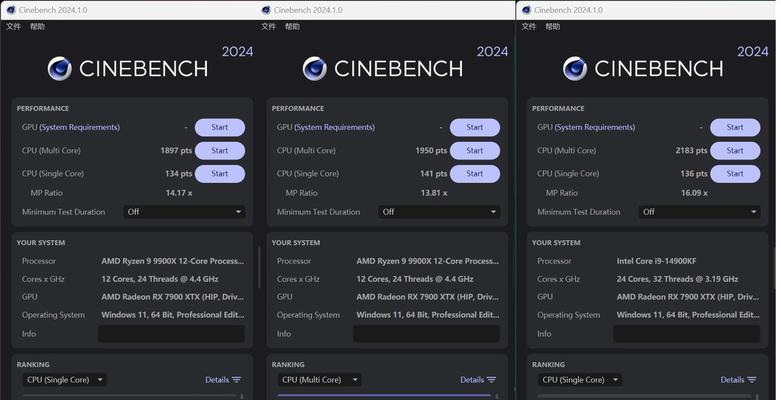
Task: Click Cinebench sphere logo in right window
Action: tap(575, 69)
